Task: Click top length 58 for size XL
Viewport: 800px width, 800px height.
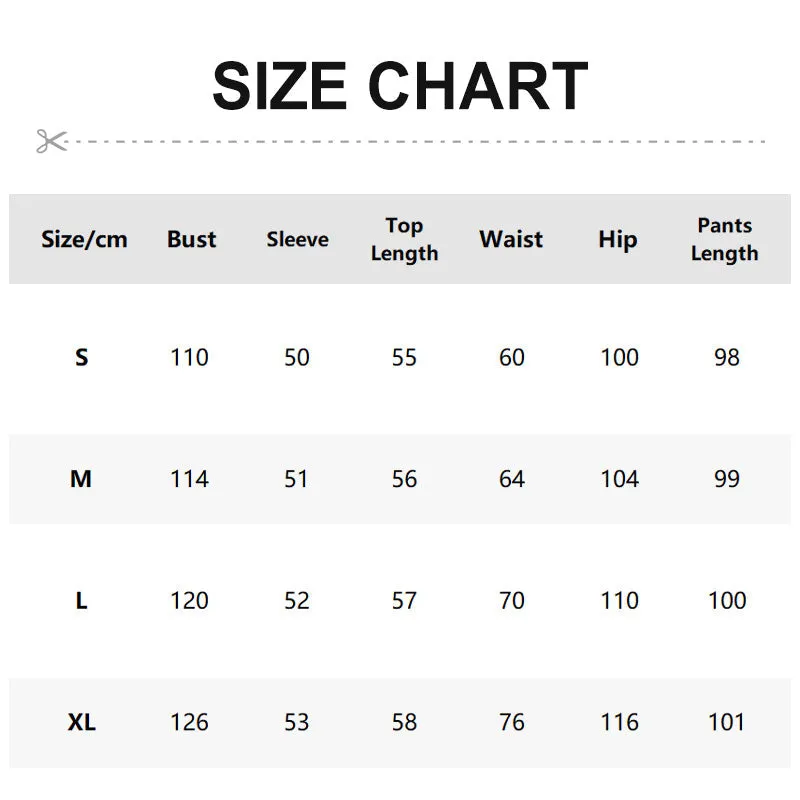Action: (404, 722)
